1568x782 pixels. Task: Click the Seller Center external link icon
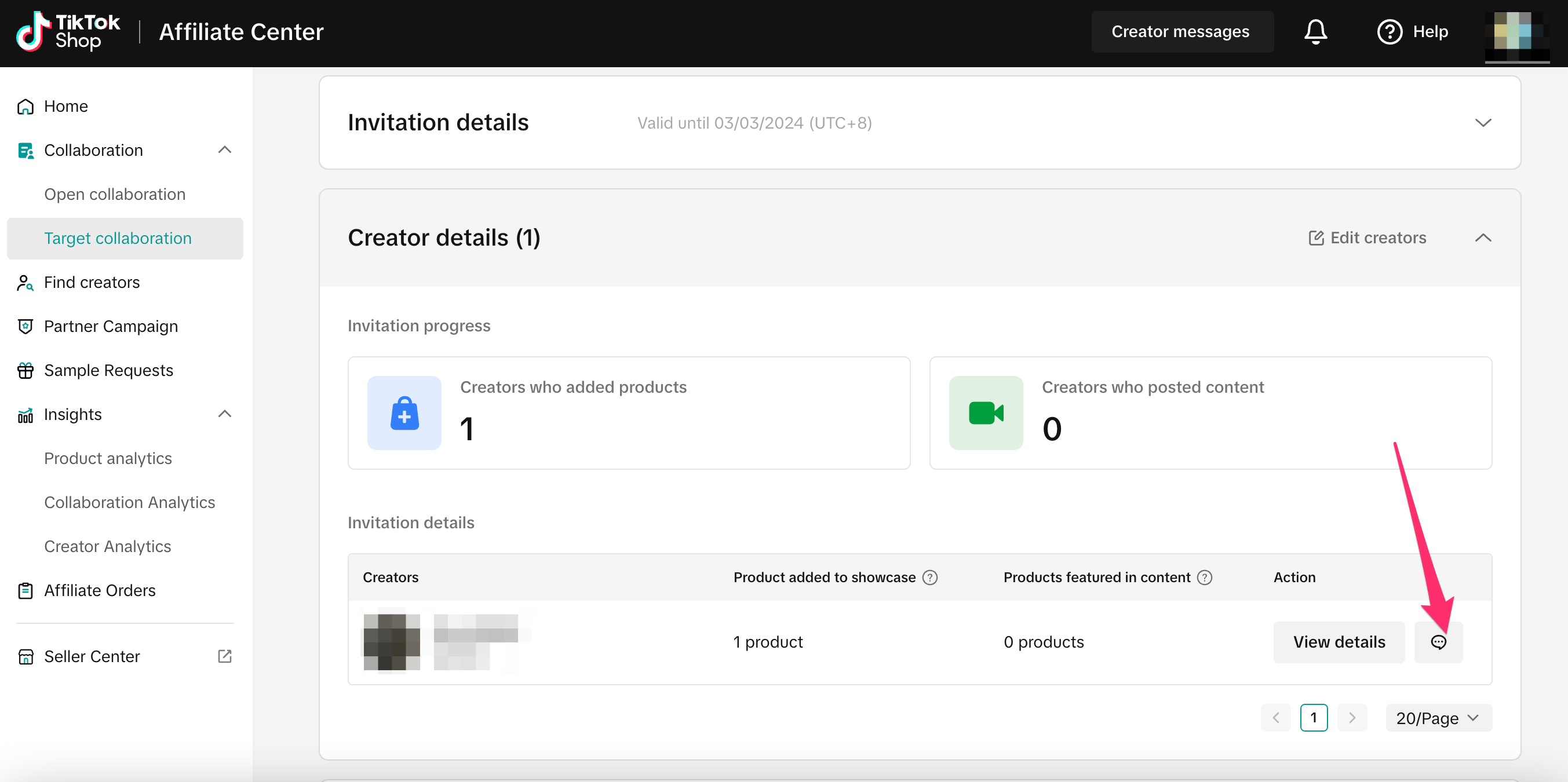(225, 656)
